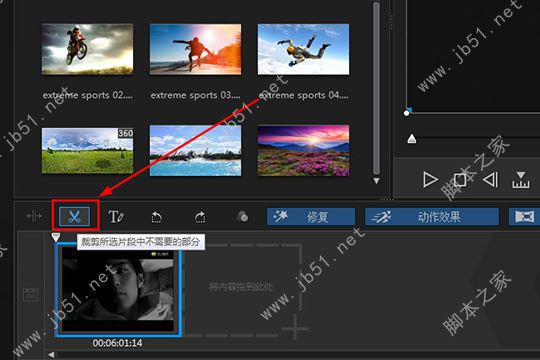Click the 动作效果 action effects button
This screenshot has height=360, width=540.
(x=432, y=217)
